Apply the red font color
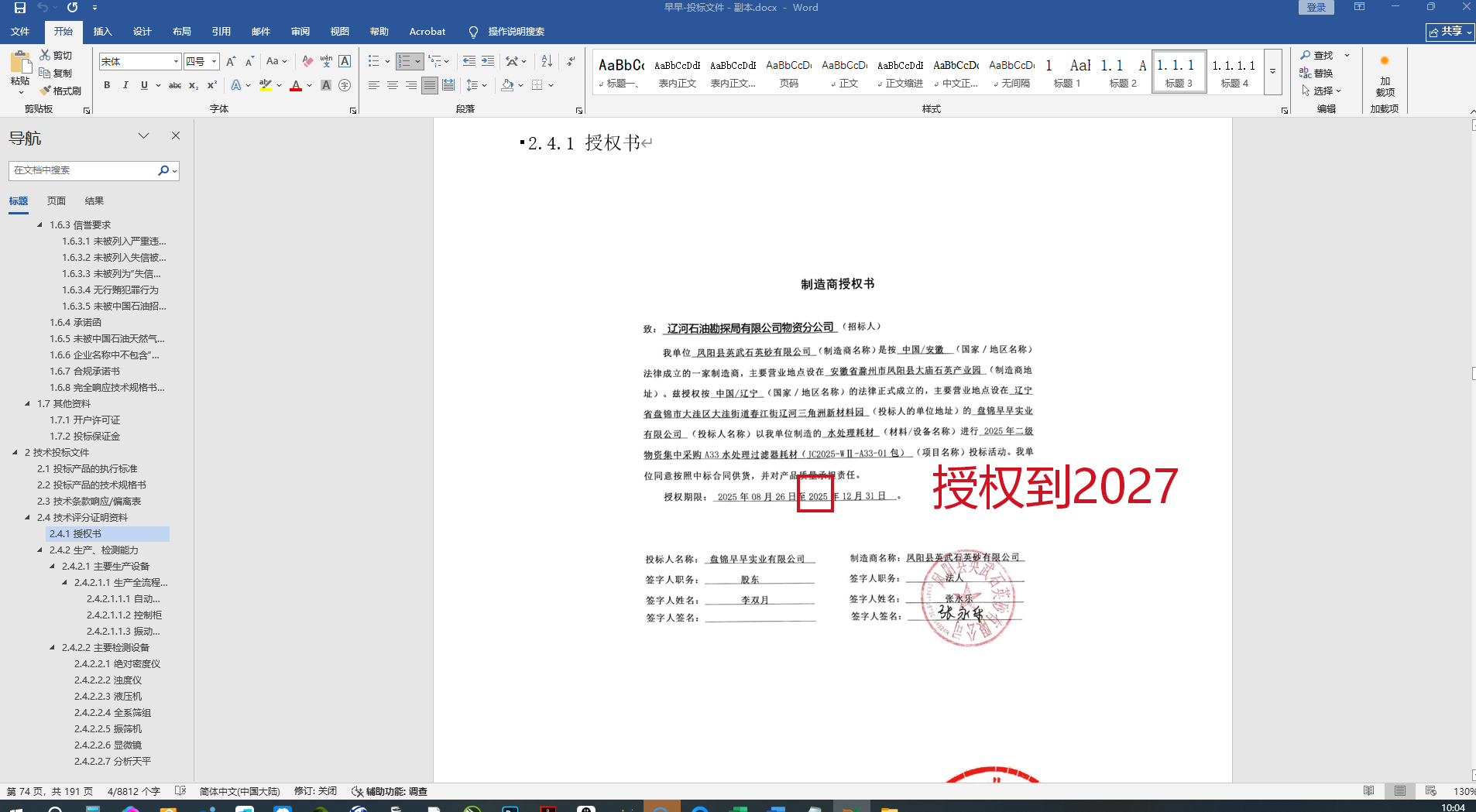 (x=295, y=85)
